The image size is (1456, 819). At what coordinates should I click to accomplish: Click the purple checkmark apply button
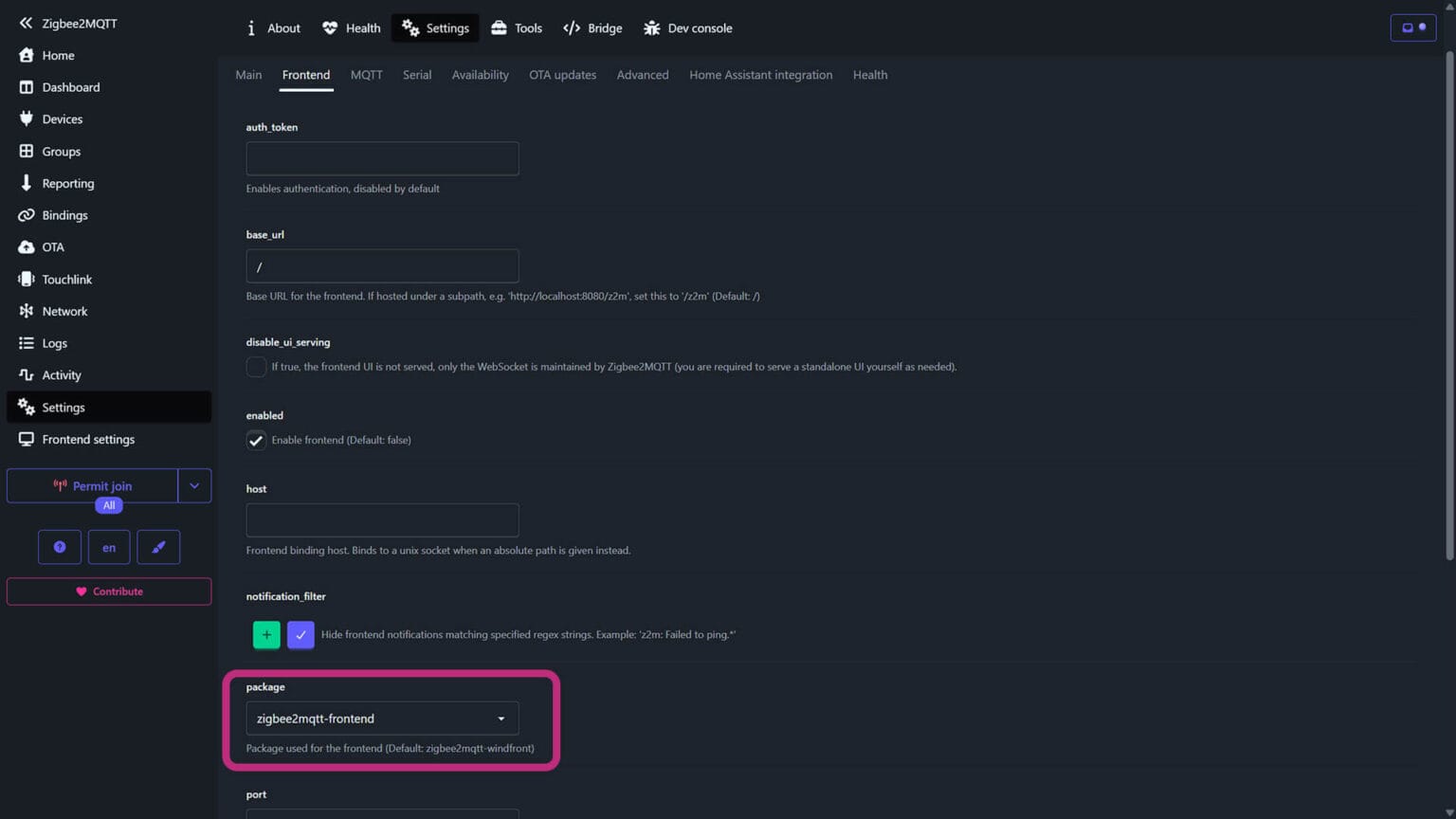click(300, 634)
